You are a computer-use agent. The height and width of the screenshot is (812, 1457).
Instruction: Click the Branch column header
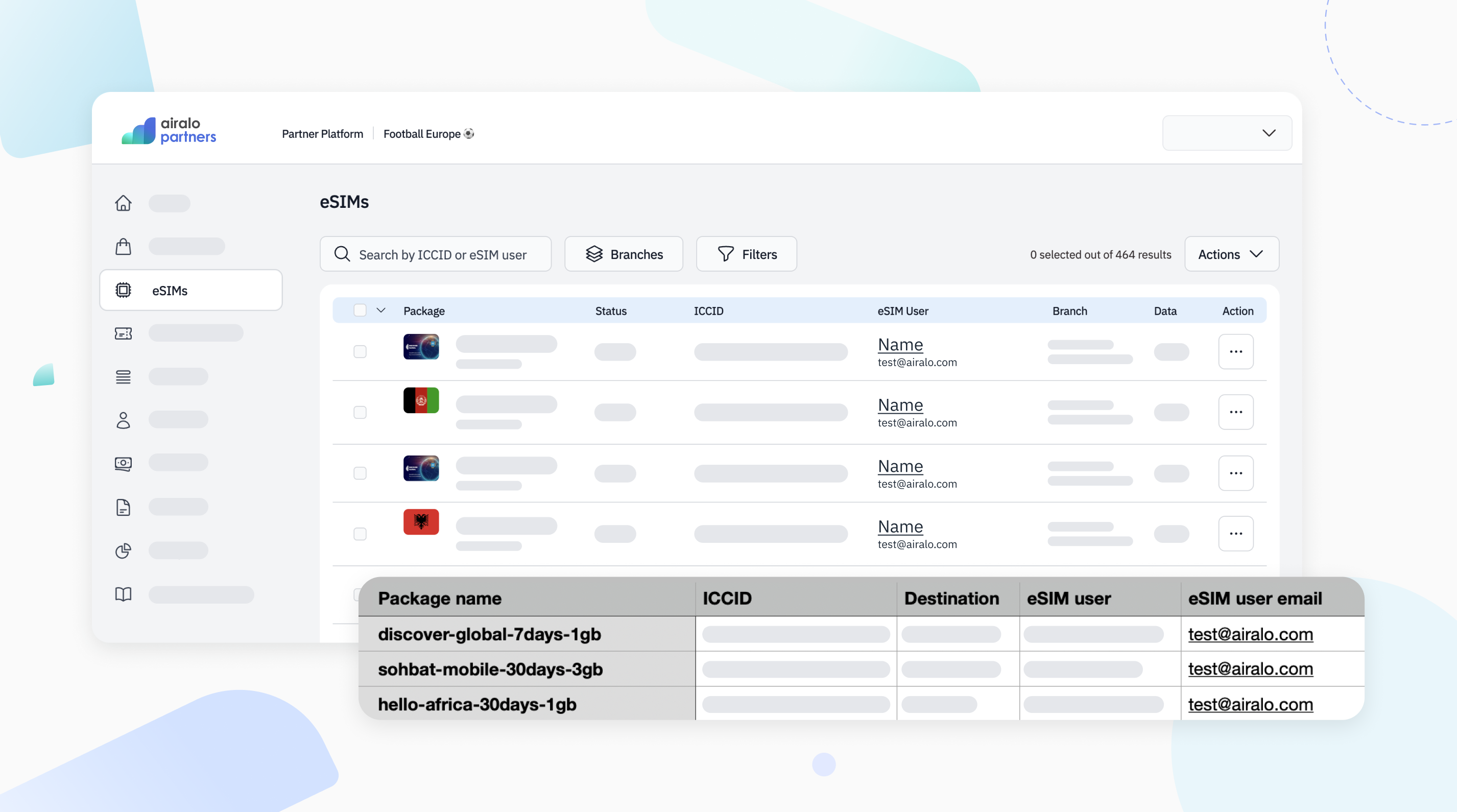coord(1069,311)
